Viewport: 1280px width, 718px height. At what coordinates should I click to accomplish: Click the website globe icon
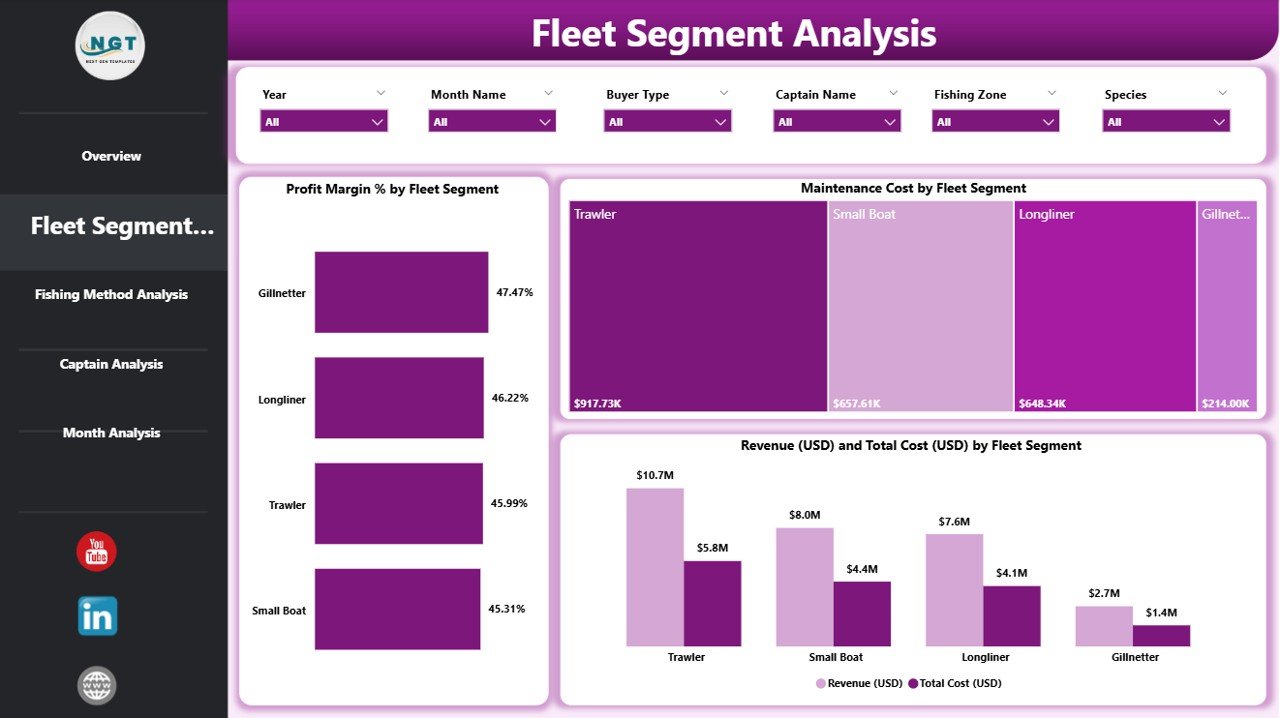pos(96,686)
